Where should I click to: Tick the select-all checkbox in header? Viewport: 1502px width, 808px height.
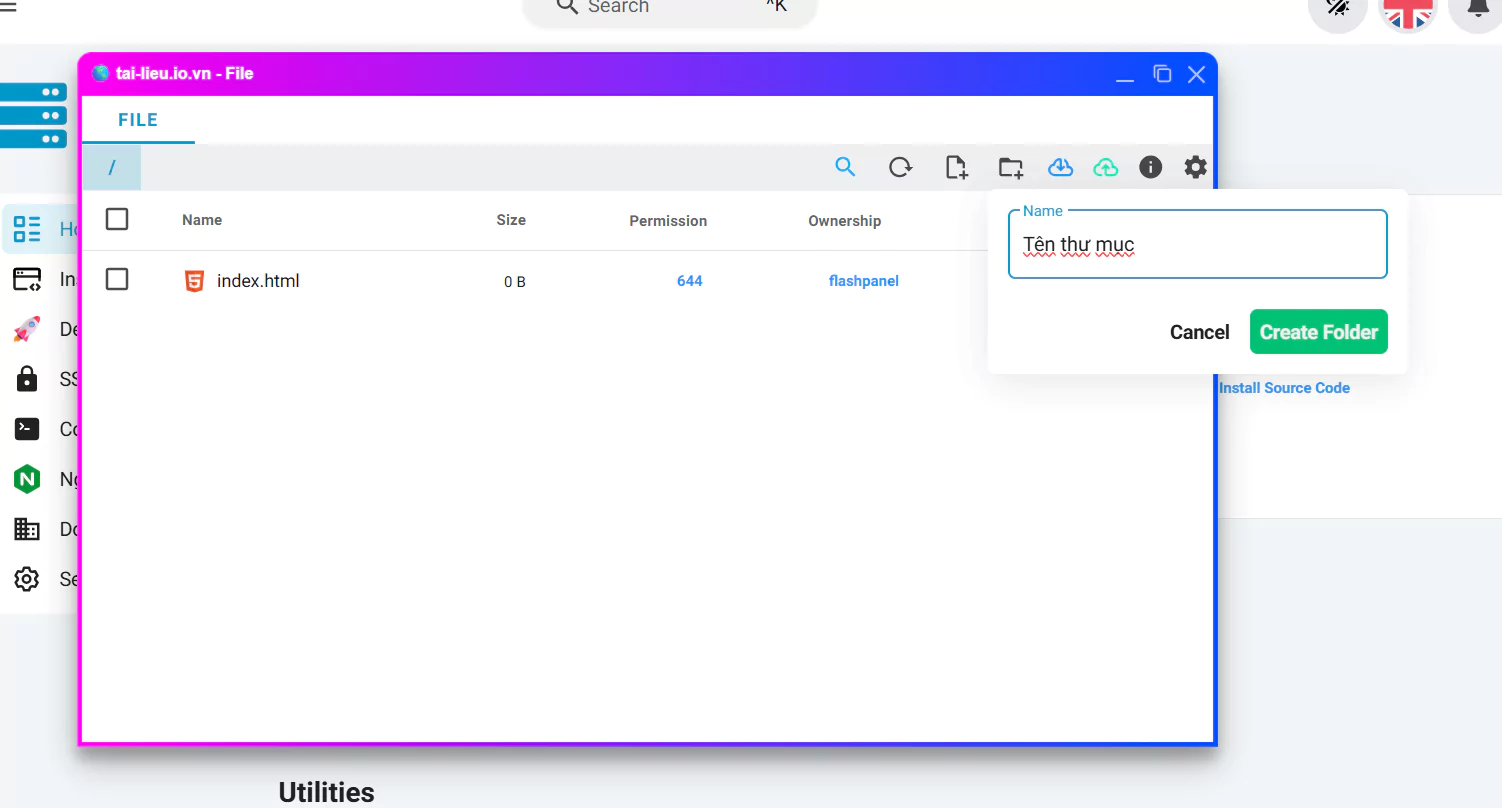[x=117, y=219]
